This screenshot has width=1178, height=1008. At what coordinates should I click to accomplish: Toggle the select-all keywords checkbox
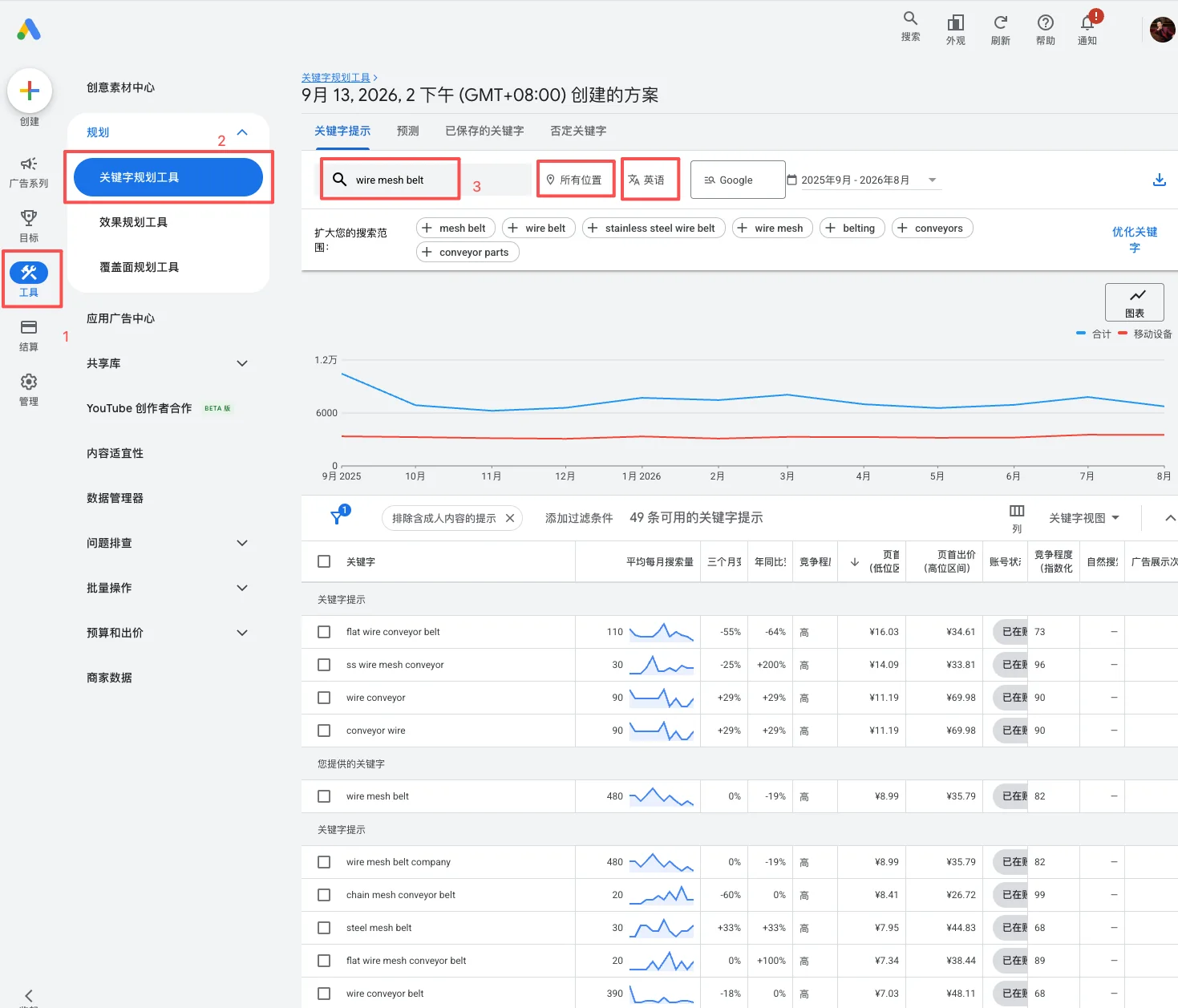coord(324,561)
